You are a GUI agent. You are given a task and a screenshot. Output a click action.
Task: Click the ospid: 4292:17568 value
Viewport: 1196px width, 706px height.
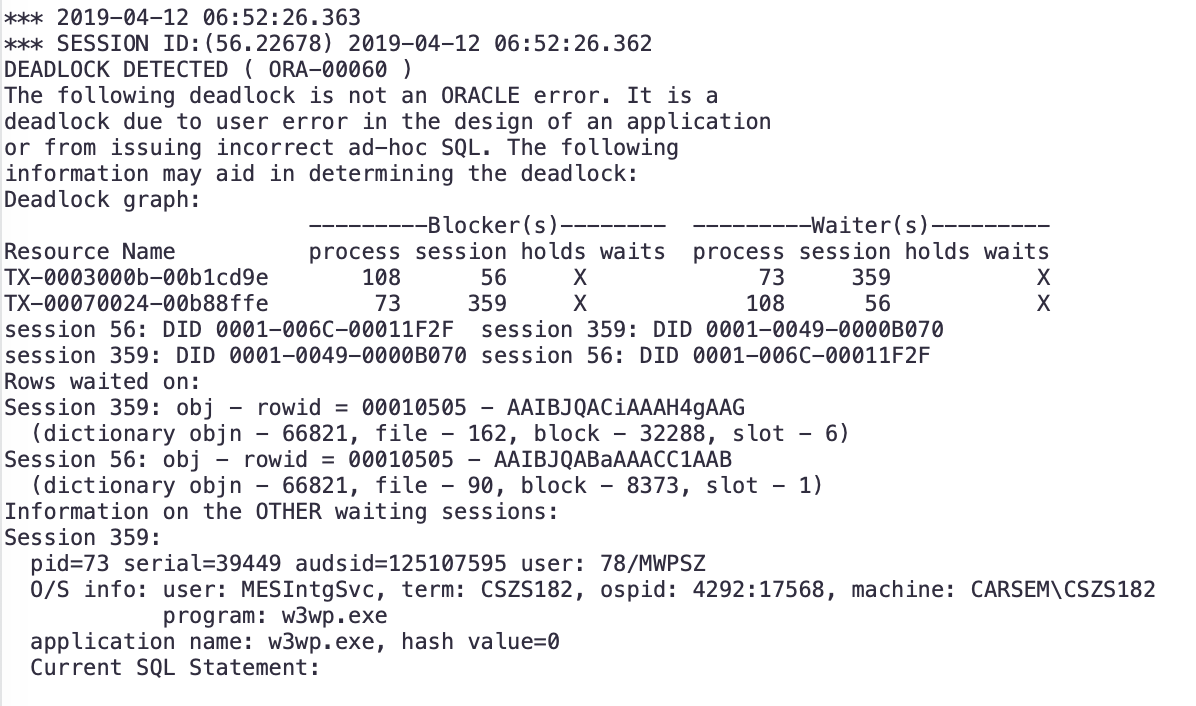click(714, 589)
